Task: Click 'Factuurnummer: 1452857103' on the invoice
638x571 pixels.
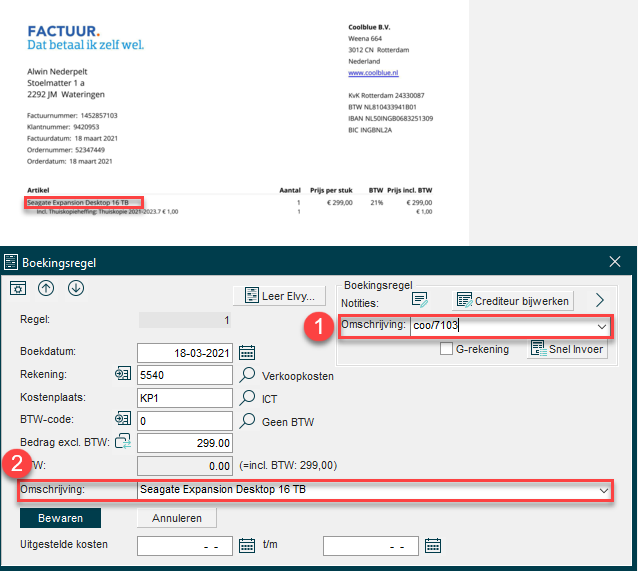Action: (x=72, y=116)
